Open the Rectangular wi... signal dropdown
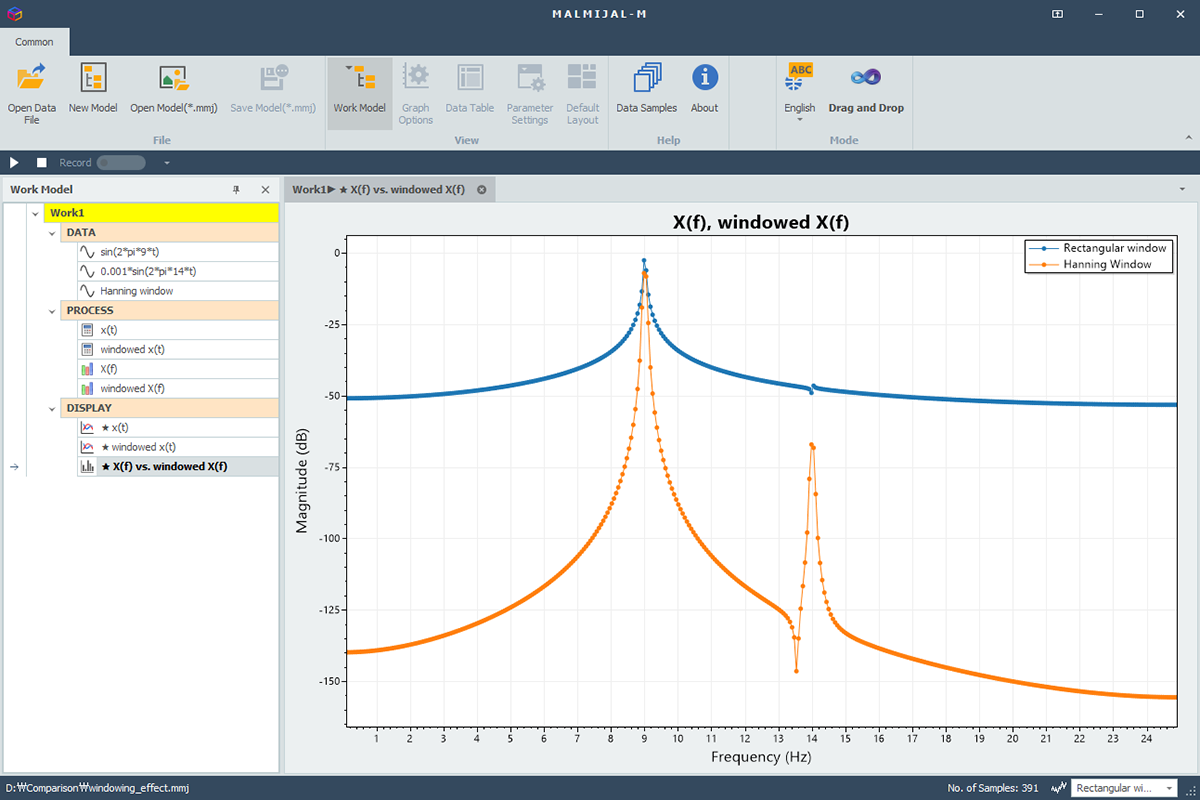The image size is (1200, 800). (x=1125, y=788)
